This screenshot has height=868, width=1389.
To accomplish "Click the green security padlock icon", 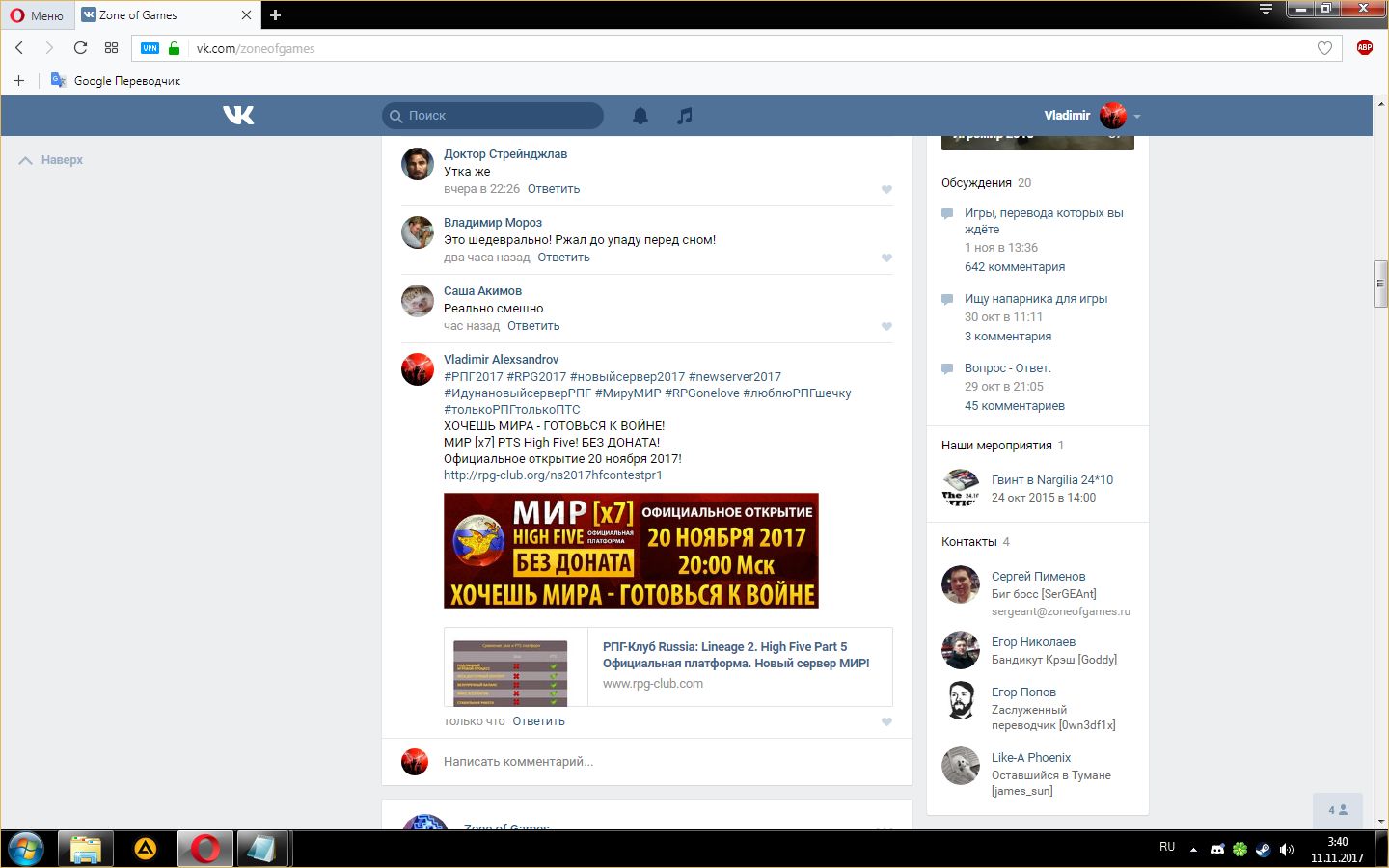I will (174, 48).
